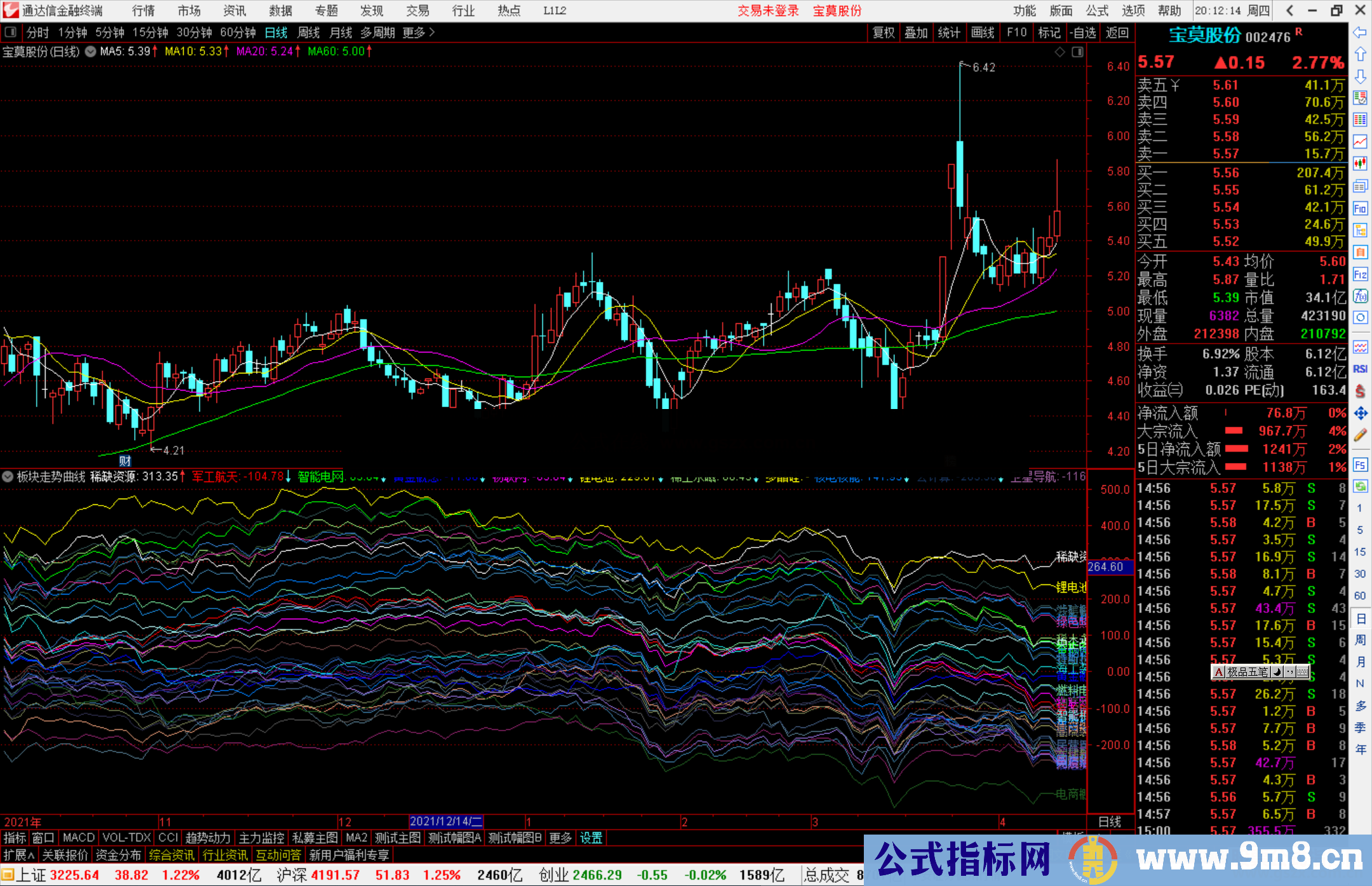This screenshot has height=886, width=1372.
Task: Select the 日 daily period in the sidebar
Action: pyautogui.click(x=1360, y=619)
